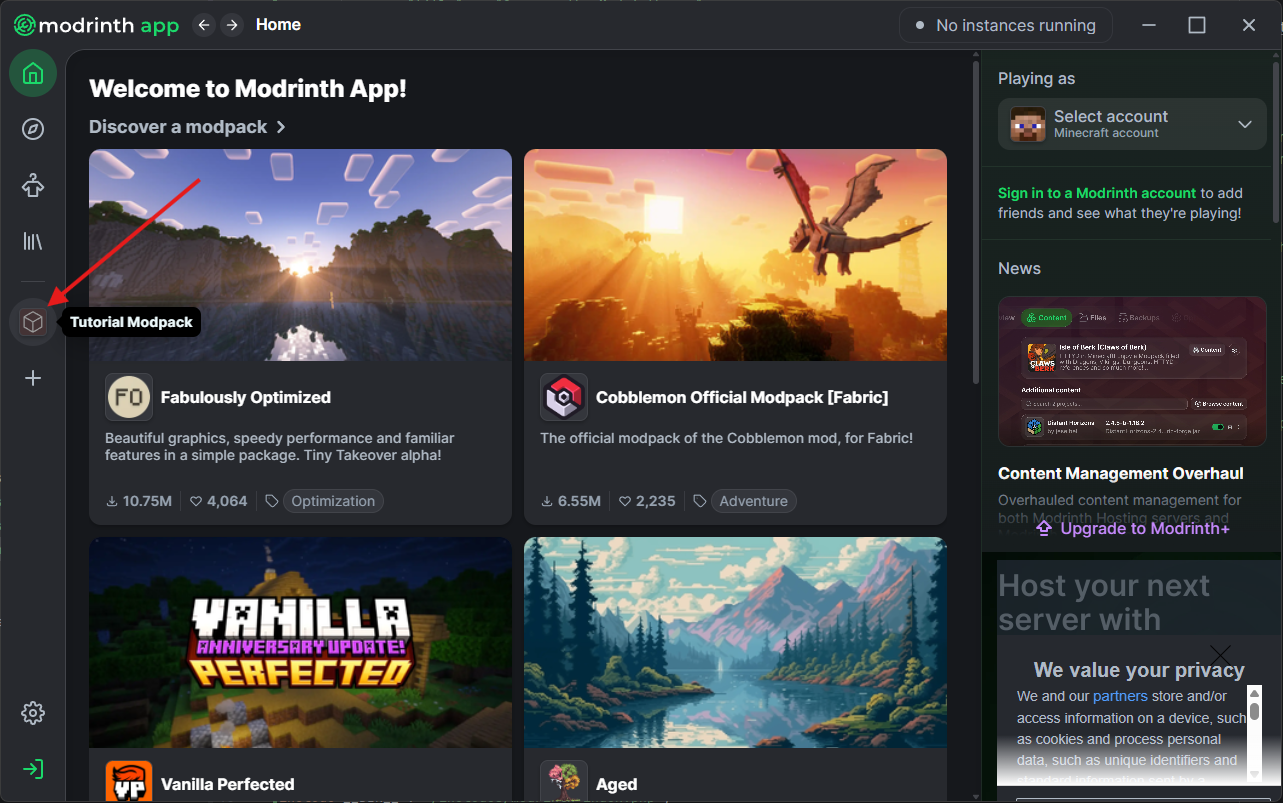The image size is (1283, 803).
Task: Click the Cobblemon modpack hexagon icon
Action: coord(563,396)
